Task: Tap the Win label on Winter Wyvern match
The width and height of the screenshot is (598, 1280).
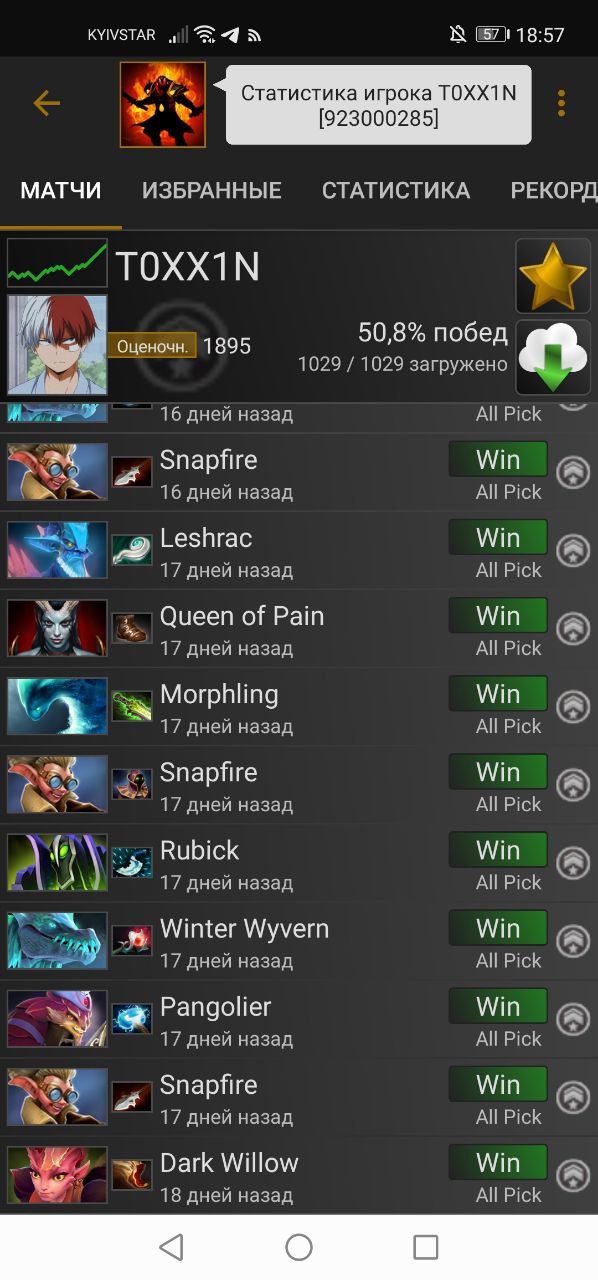Action: click(498, 928)
